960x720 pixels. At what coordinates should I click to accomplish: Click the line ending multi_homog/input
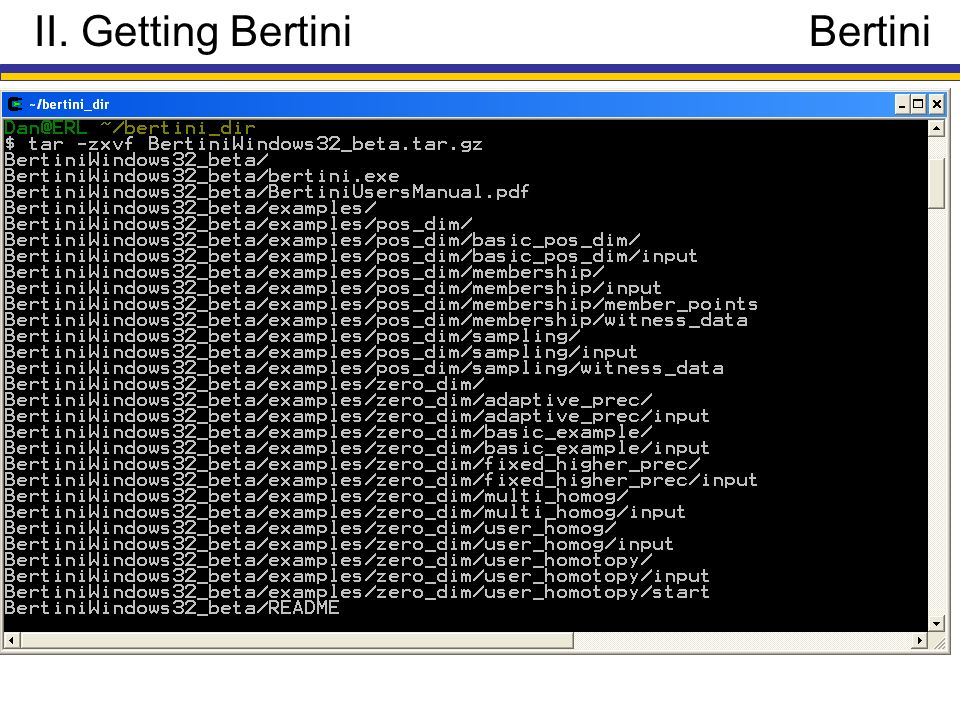pos(345,512)
